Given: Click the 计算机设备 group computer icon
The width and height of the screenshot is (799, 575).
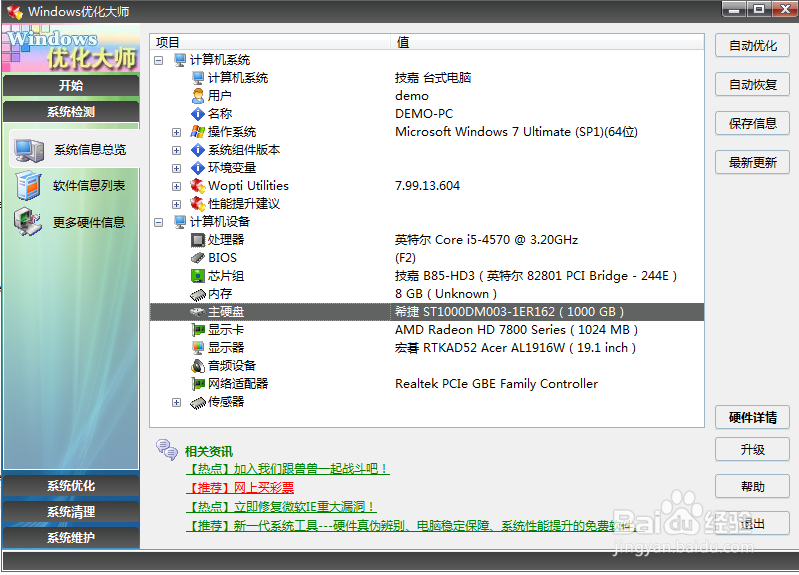Looking at the screenshot, I should pos(179,222).
